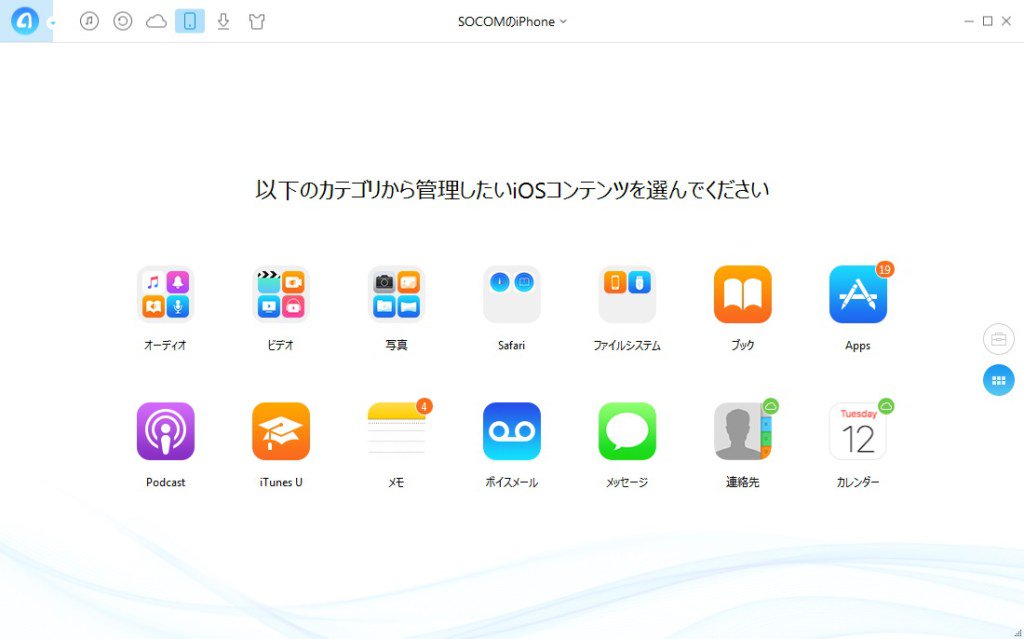Open the shirt skin toolbar icon
1024x639 pixels.
tap(257, 22)
